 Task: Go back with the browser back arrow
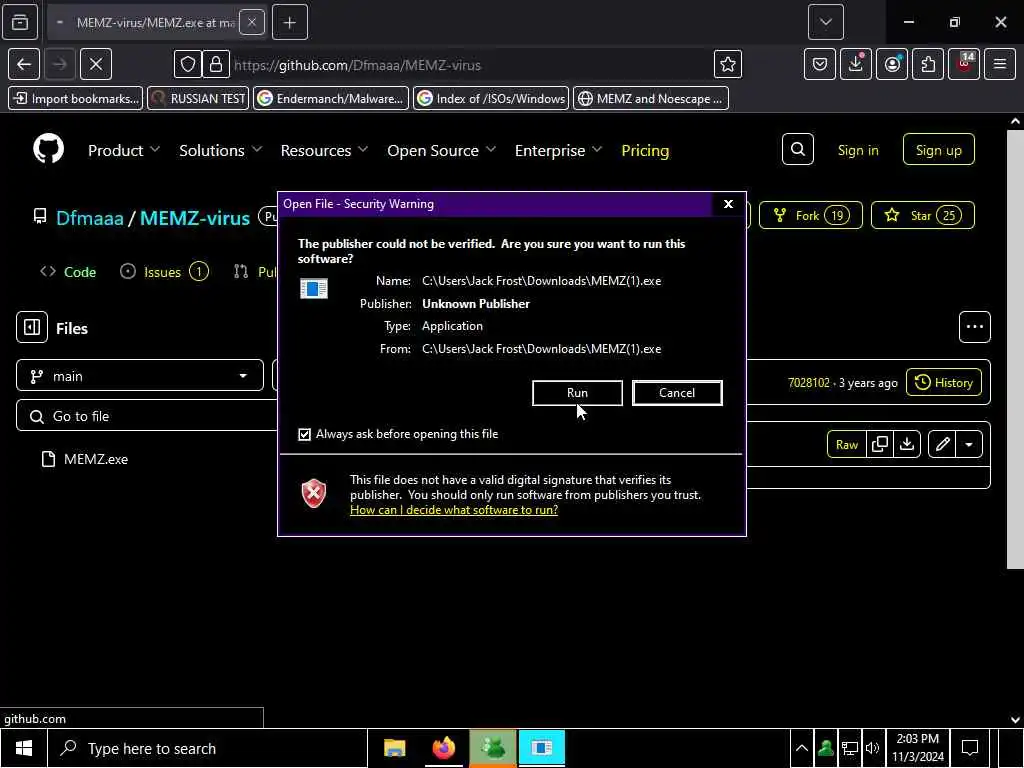point(24,64)
